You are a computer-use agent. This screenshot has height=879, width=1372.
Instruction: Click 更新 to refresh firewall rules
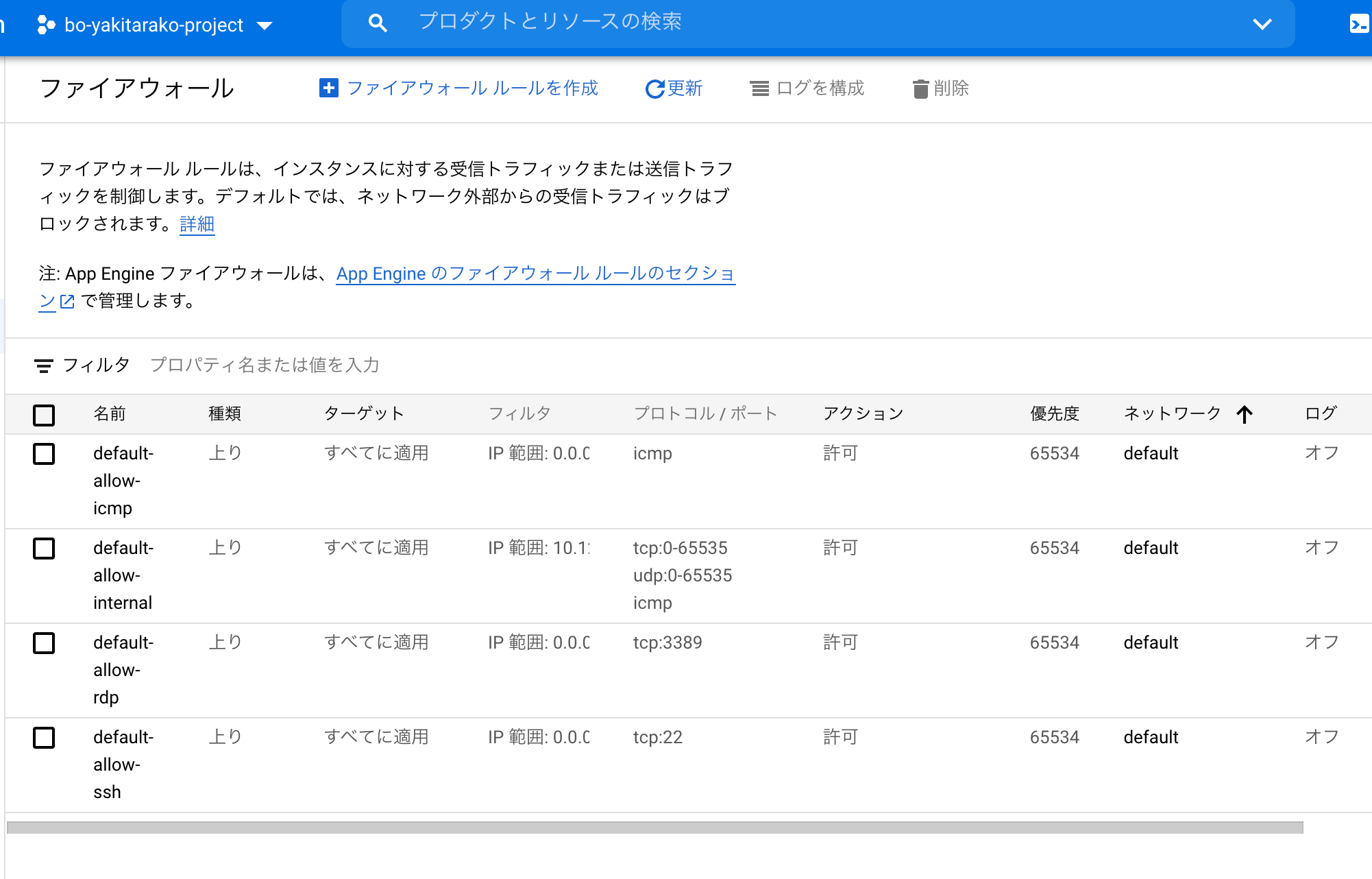(x=683, y=88)
